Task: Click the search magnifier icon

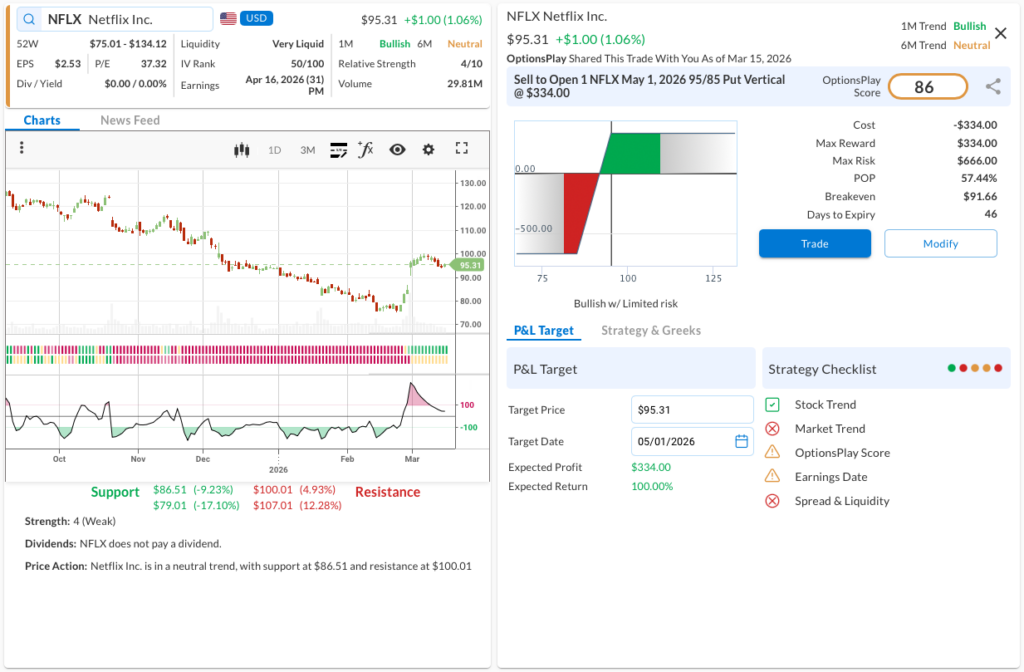Action: click(28, 19)
